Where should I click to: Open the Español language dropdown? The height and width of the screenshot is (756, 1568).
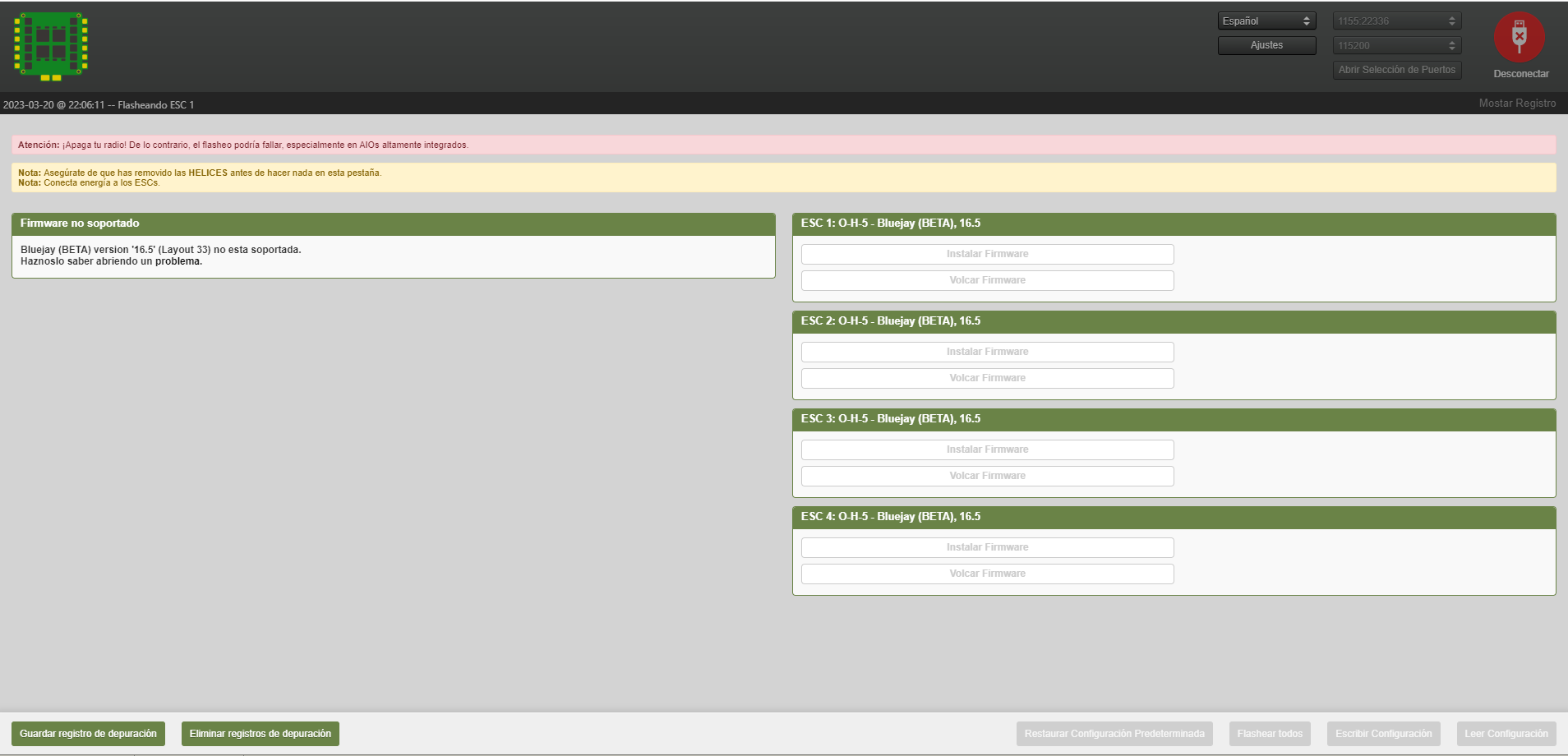tap(1266, 20)
